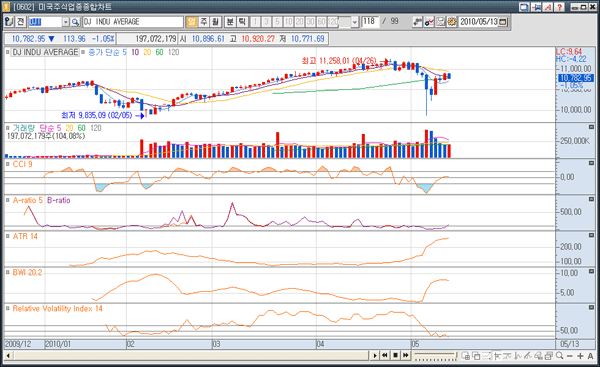
Task: Click the DJ INDU AVERAGE name field
Action: [x=133, y=22]
